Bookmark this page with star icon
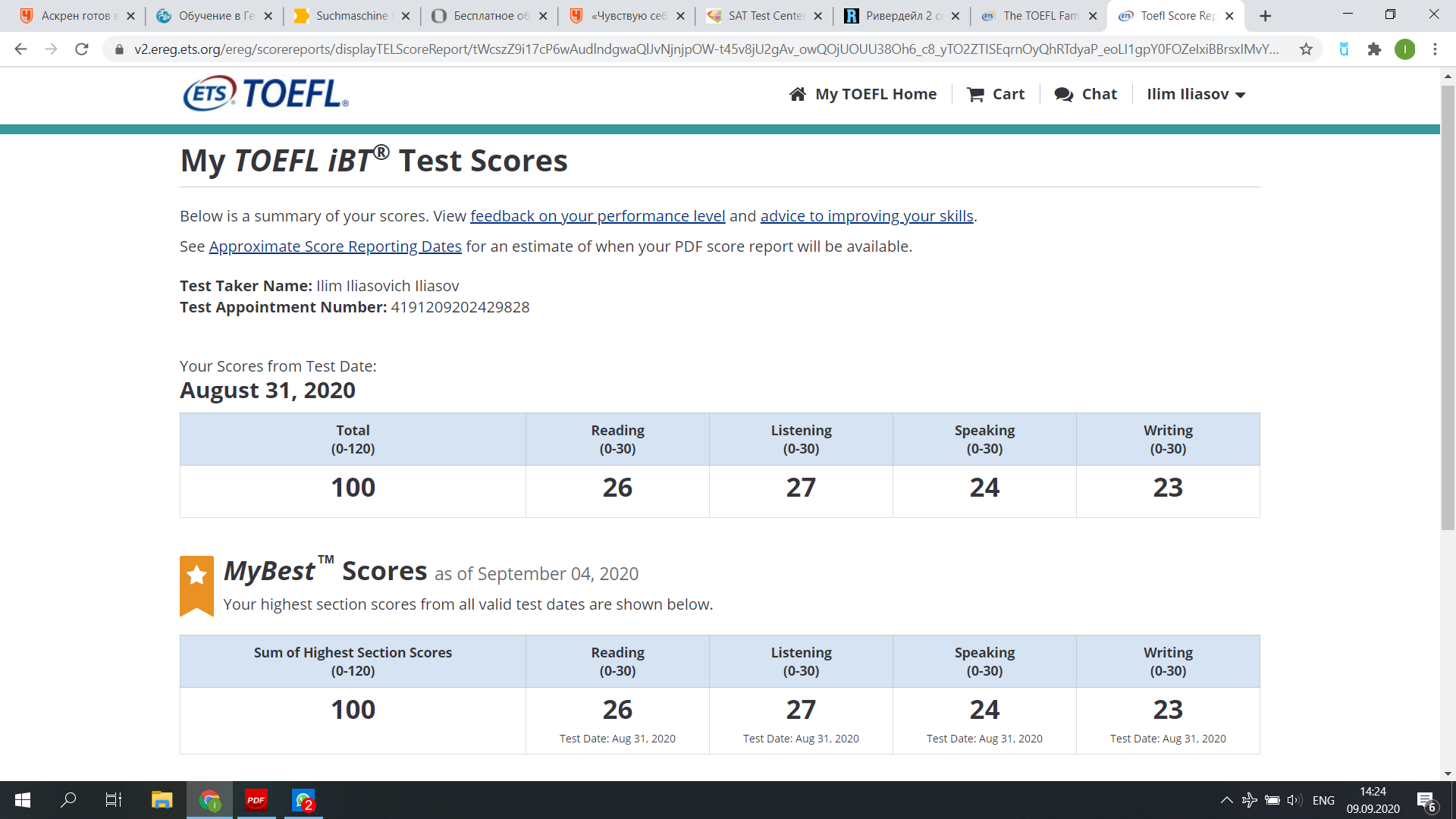 coord(1306,49)
